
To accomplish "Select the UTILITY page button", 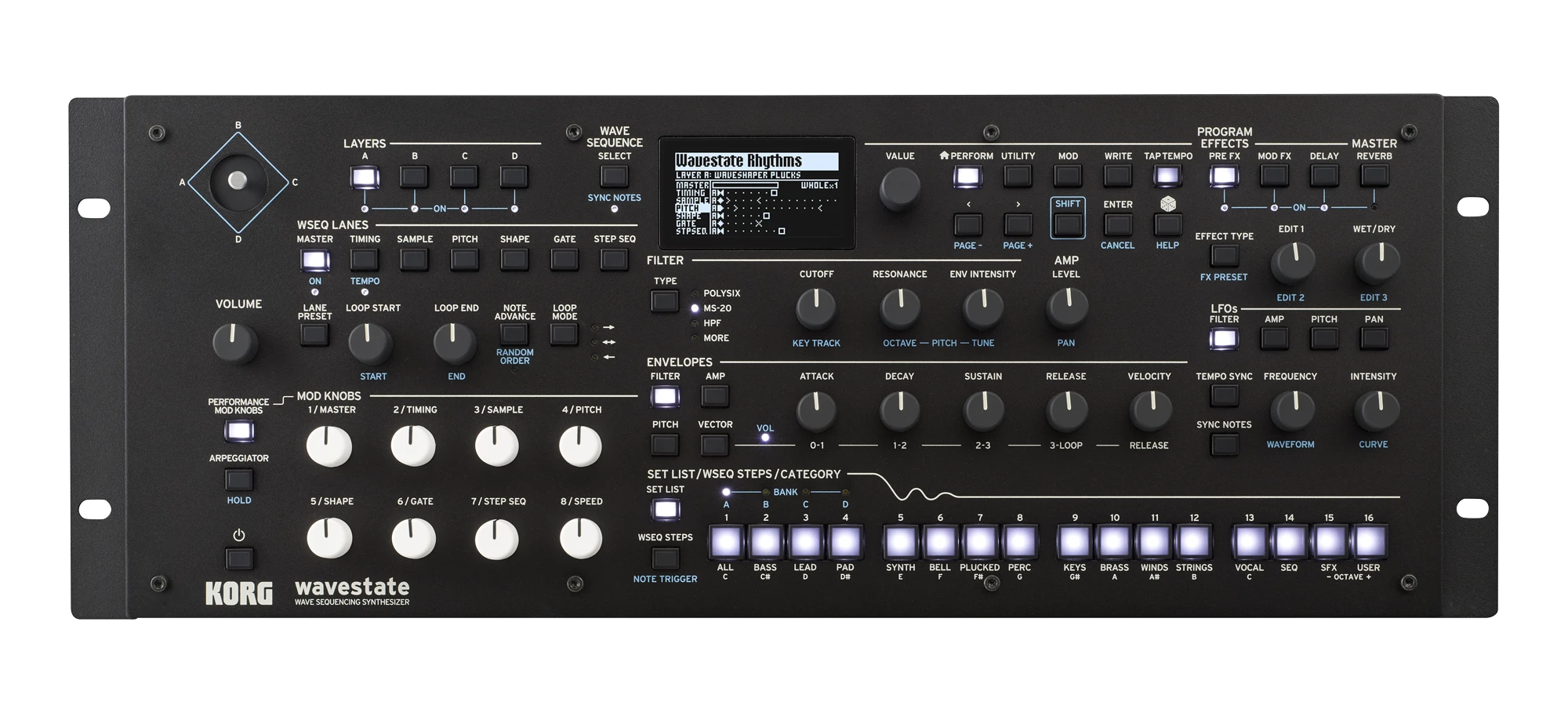I will tap(1018, 176).
